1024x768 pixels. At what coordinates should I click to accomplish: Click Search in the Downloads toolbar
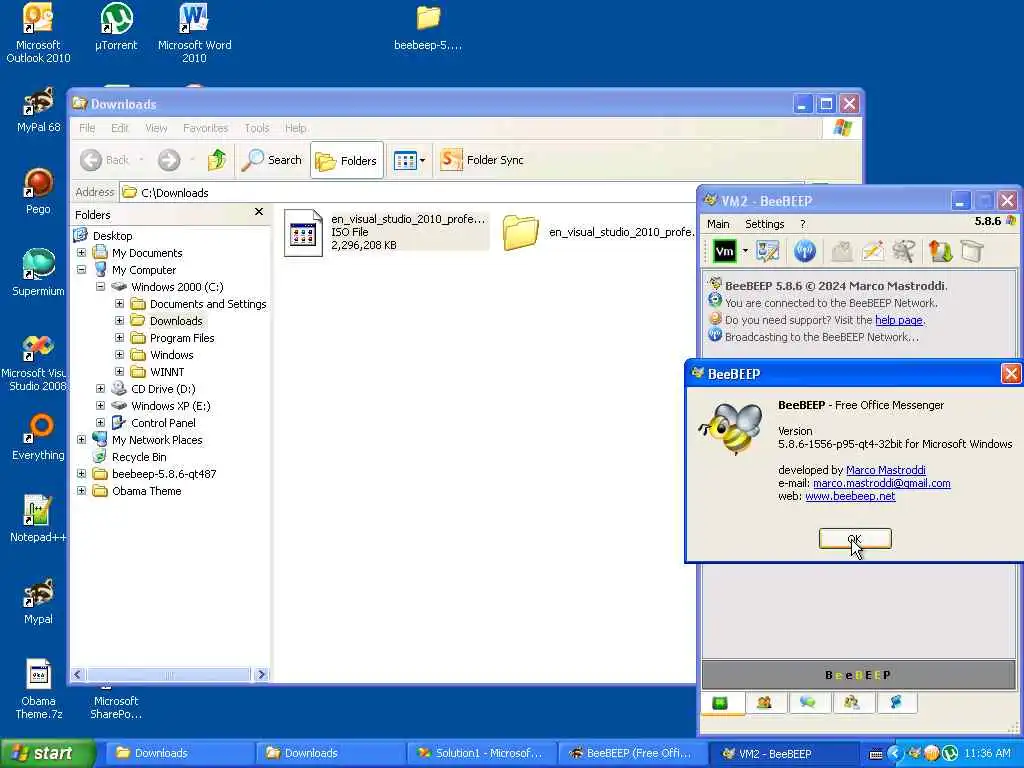pyautogui.click(x=272, y=160)
